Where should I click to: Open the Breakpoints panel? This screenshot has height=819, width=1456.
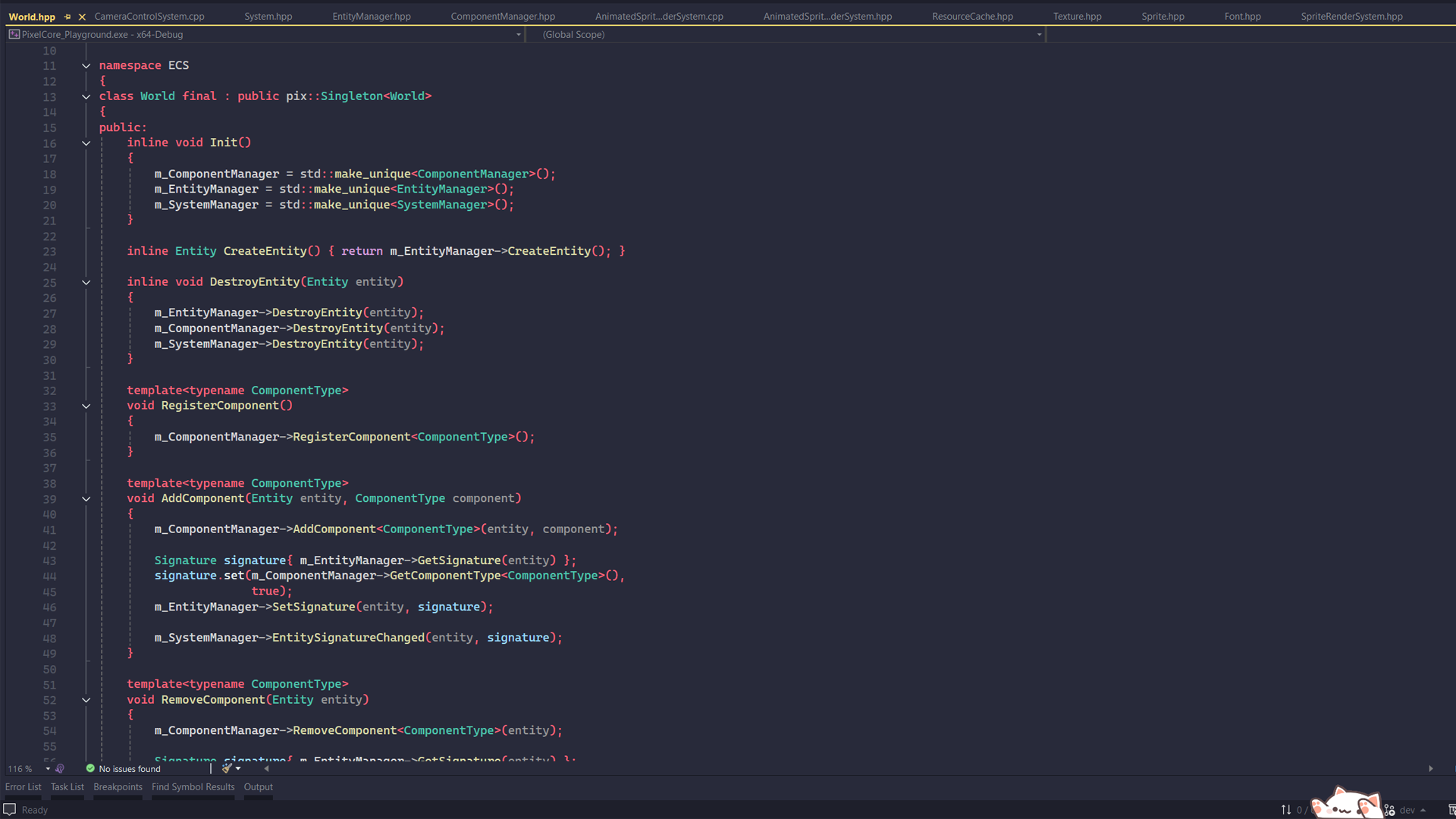click(x=118, y=787)
